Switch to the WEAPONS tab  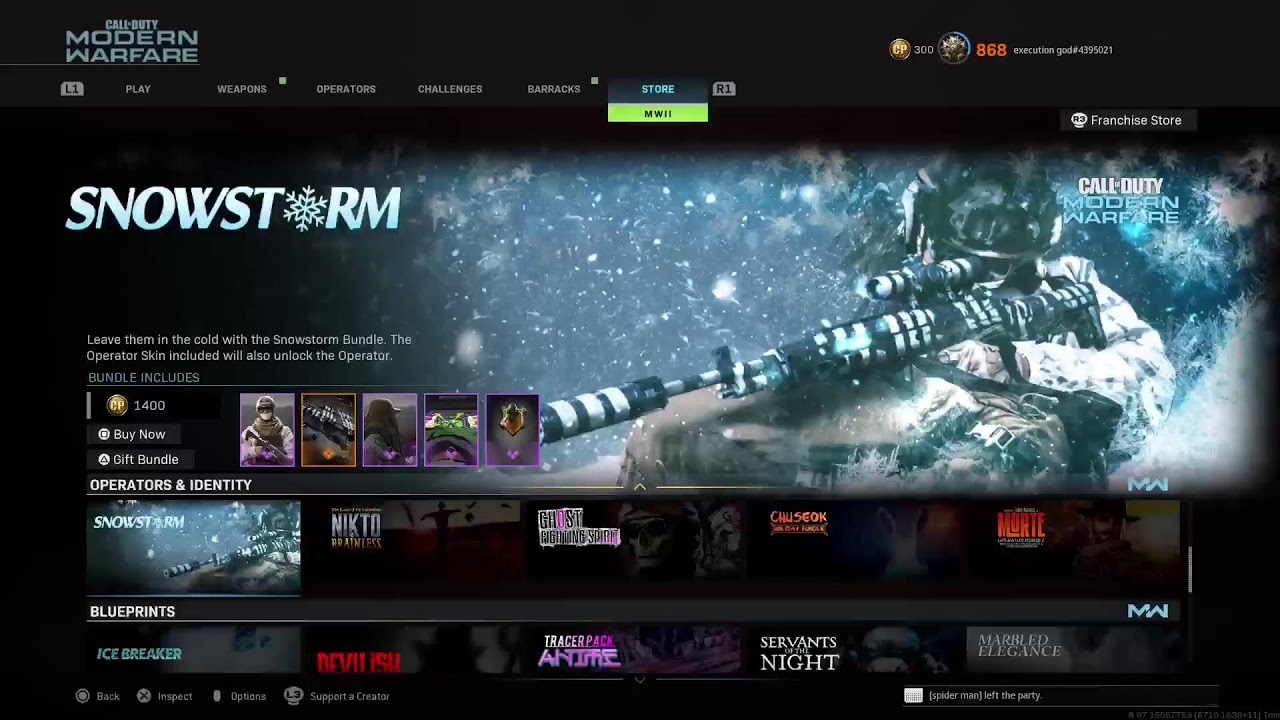tap(242, 89)
